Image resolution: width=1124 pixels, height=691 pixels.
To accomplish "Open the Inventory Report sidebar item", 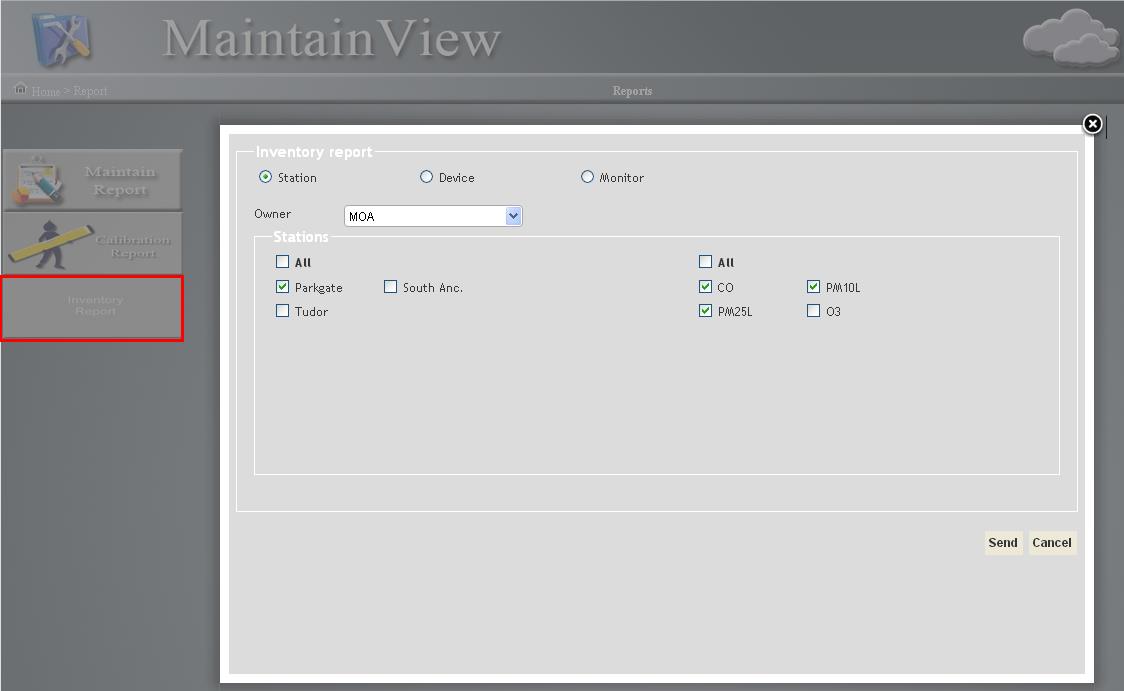I will (x=92, y=307).
